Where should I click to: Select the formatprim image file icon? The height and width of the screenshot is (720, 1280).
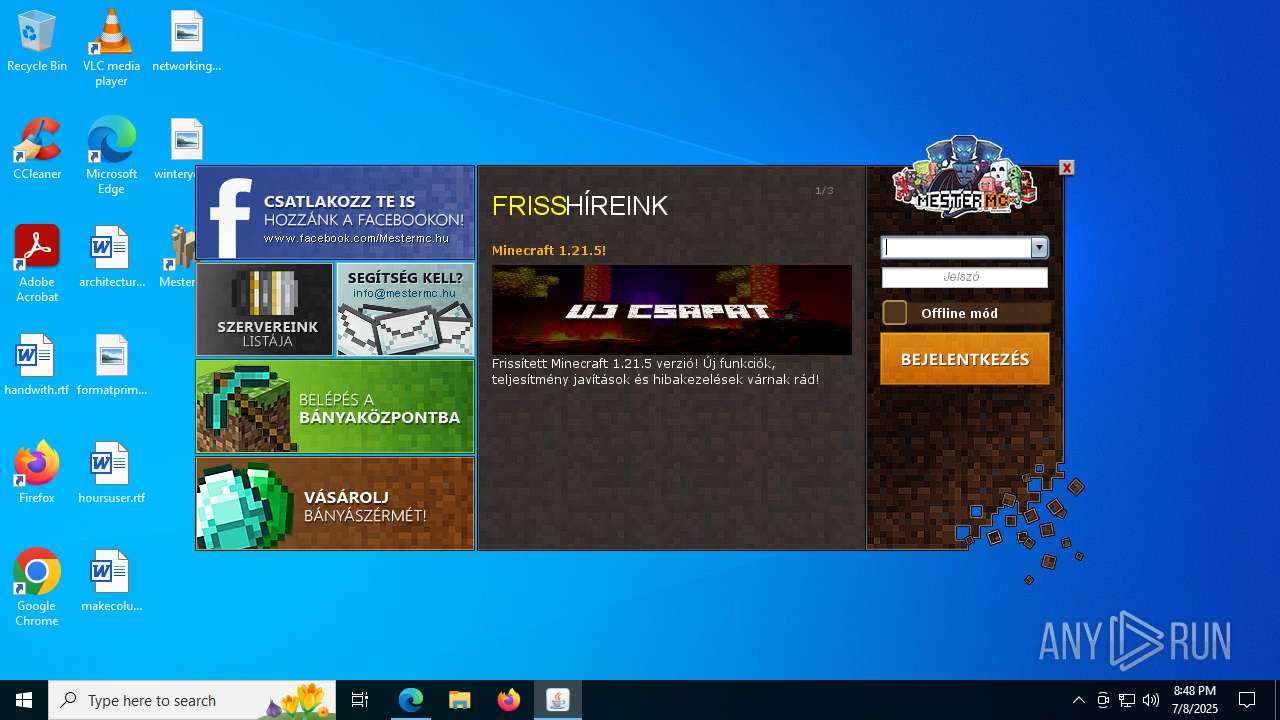coord(111,366)
